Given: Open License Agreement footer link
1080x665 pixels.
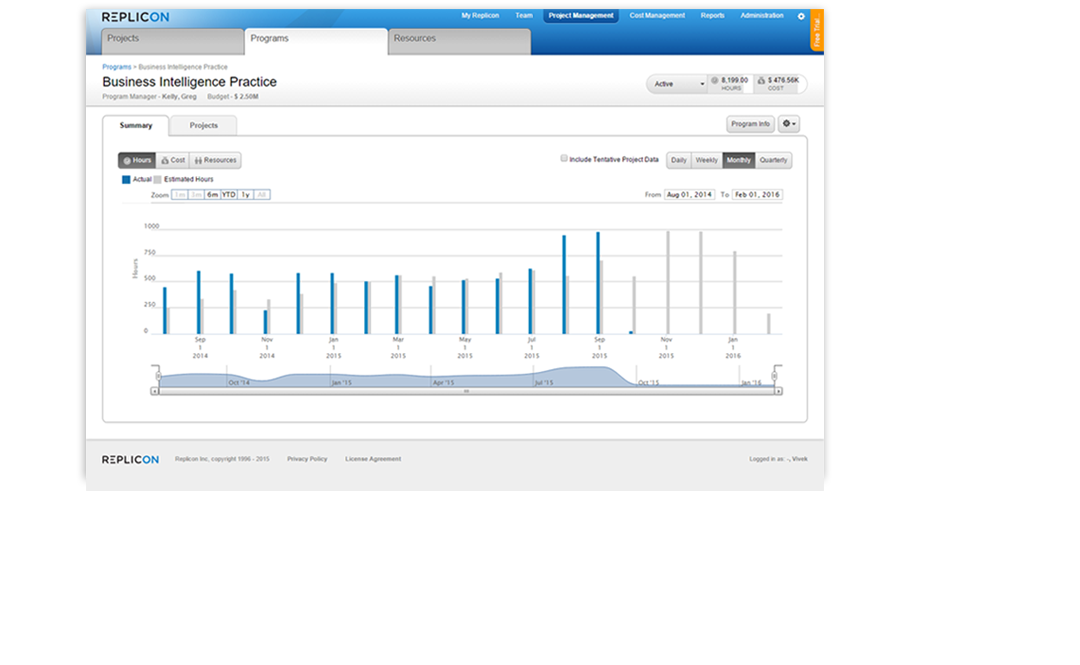Looking at the screenshot, I should (x=373, y=459).
